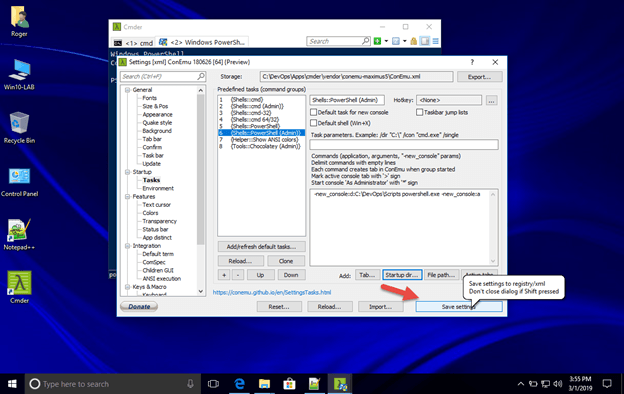Viewport: 624px width, 394px height.
Task: Click the Task parameters input field
Action: click(x=404, y=144)
